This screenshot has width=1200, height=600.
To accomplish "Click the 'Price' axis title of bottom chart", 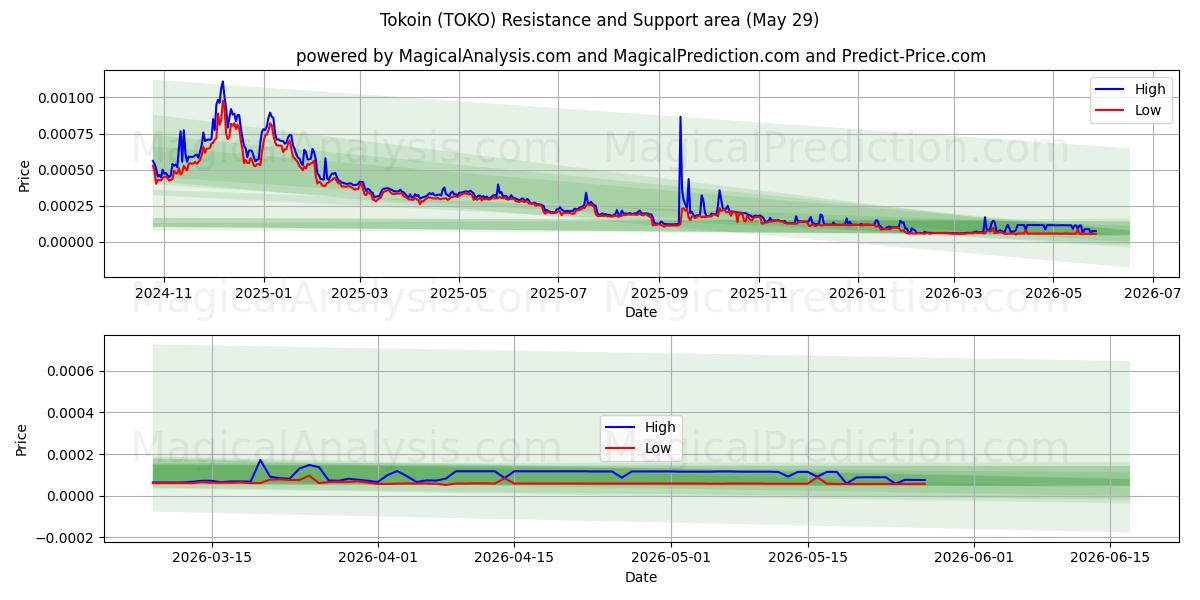I will [x=22, y=440].
